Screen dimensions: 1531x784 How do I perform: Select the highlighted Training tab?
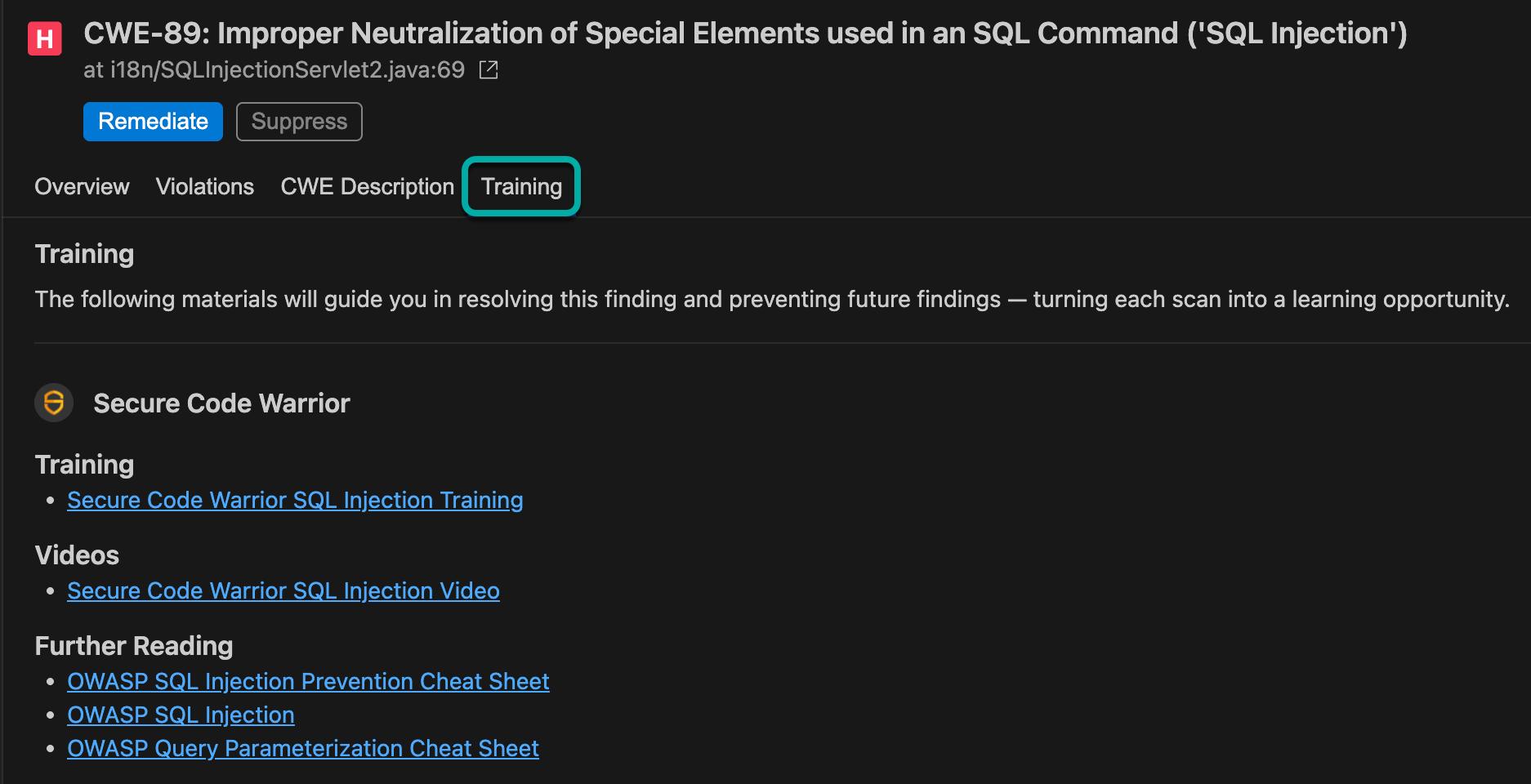[x=521, y=187]
